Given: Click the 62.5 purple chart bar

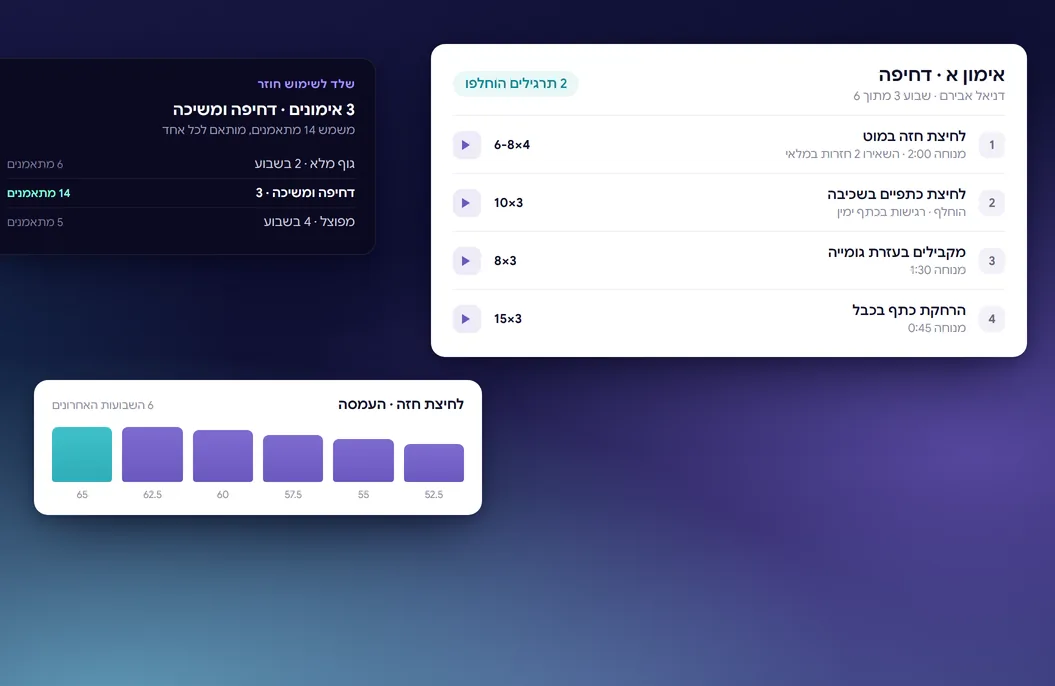Looking at the screenshot, I should 152,454.
